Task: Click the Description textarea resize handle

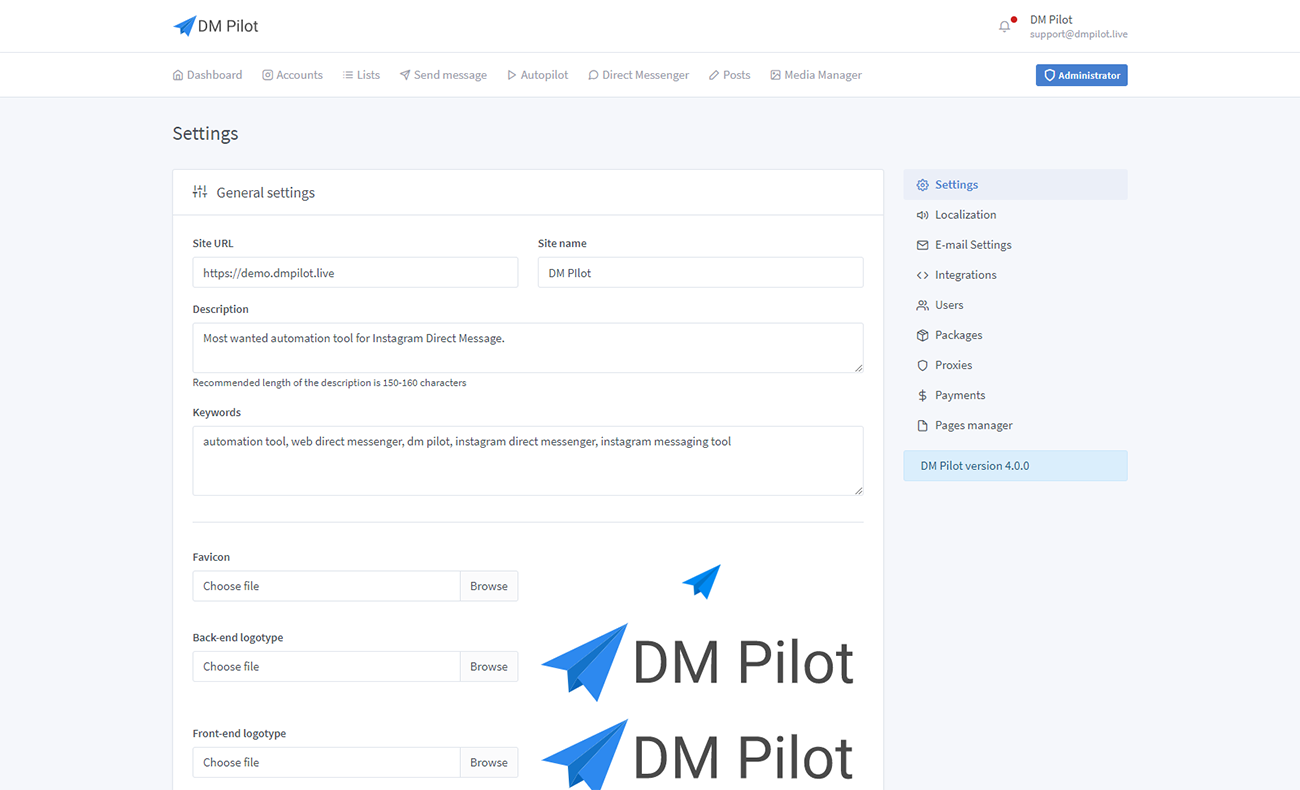Action: pos(857,367)
